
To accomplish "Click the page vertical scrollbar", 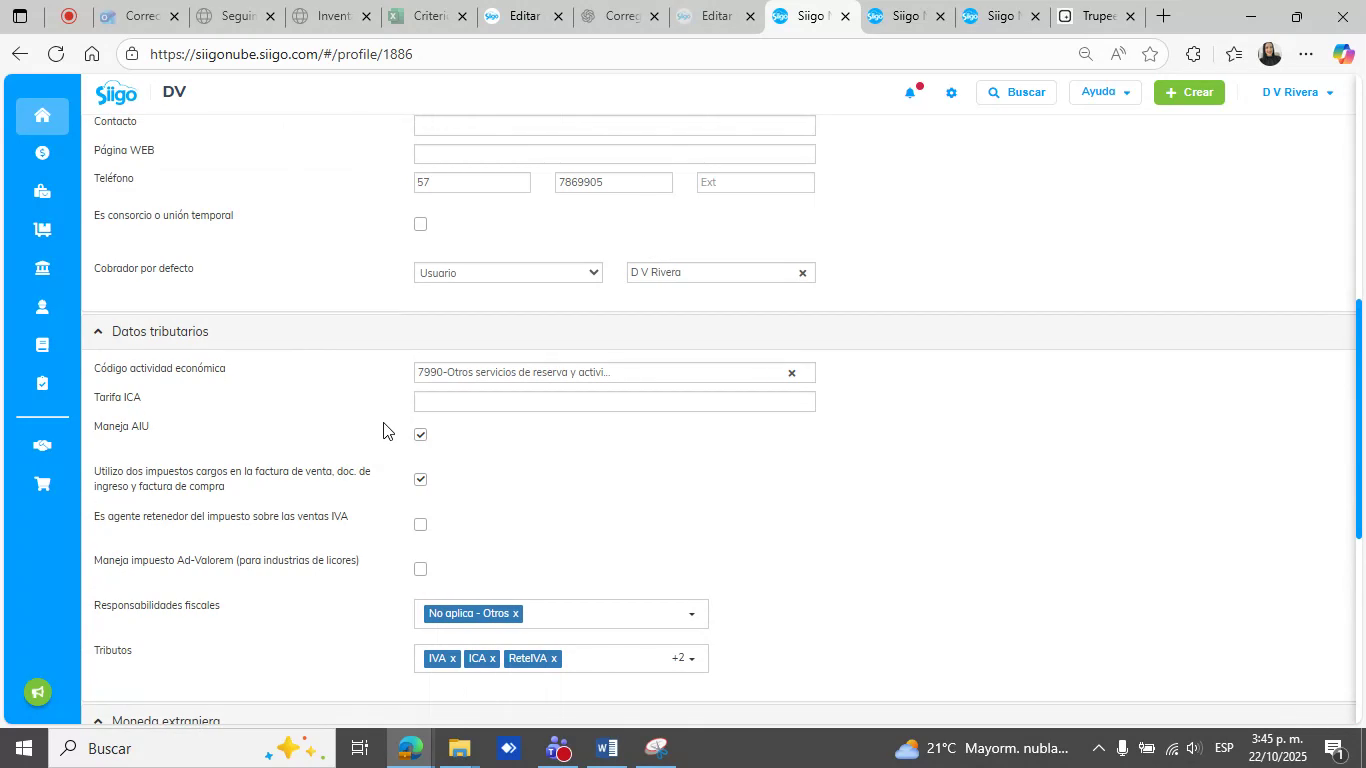I will click(x=1358, y=418).
